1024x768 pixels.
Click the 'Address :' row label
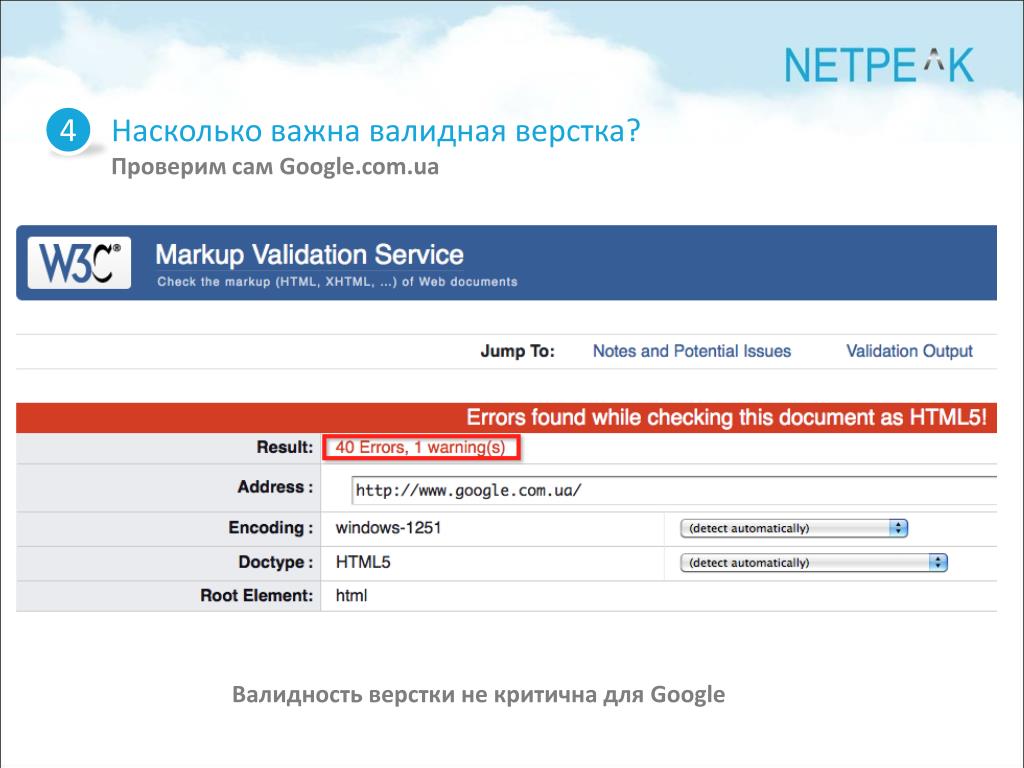[x=275, y=487]
